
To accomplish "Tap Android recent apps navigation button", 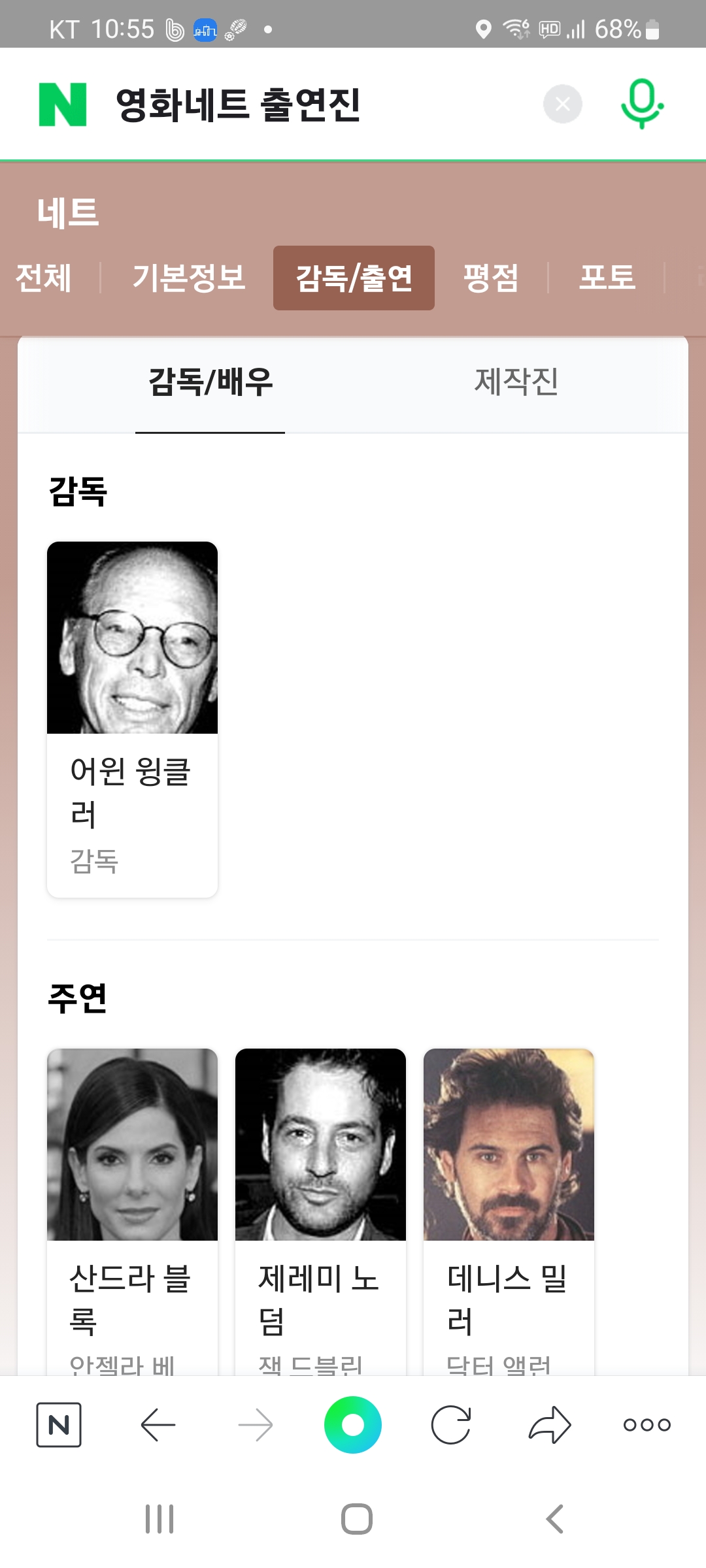I will pyautogui.click(x=160, y=1518).
